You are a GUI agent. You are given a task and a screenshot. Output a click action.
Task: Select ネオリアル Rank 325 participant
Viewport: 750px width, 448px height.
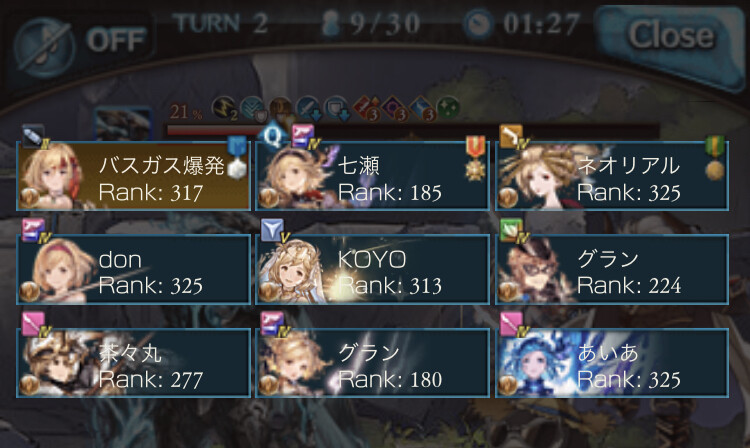point(612,175)
